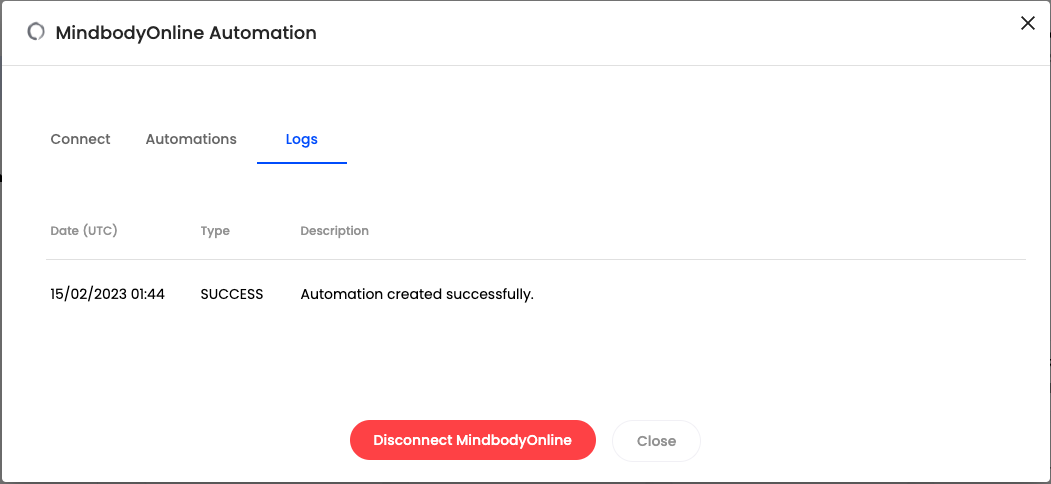
Task: Select the Logs tab
Action: [301, 139]
